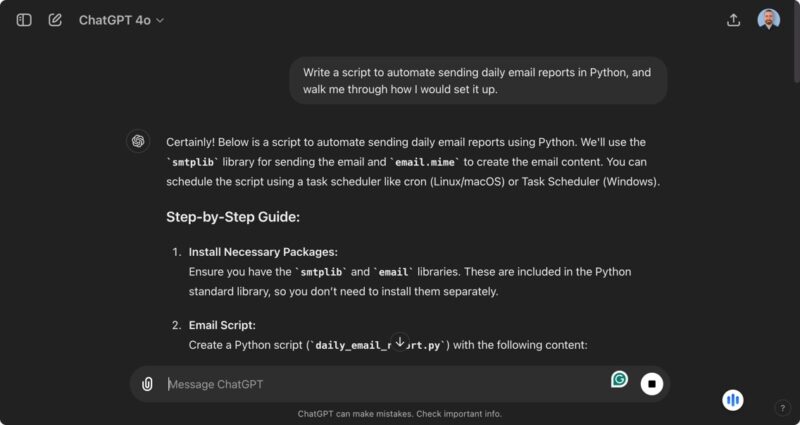
Task: Open the ChatGPT 4o model dropdown
Action: click(x=121, y=20)
